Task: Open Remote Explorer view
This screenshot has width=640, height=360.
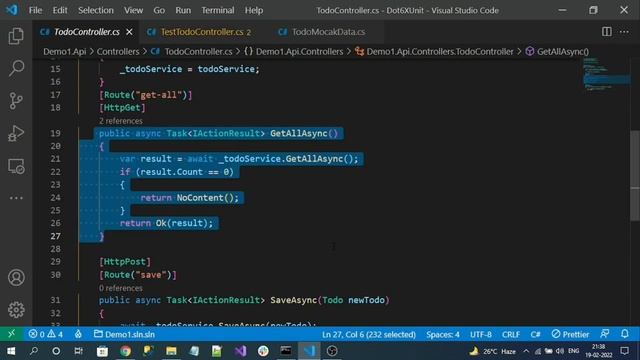Action: pos(16,166)
